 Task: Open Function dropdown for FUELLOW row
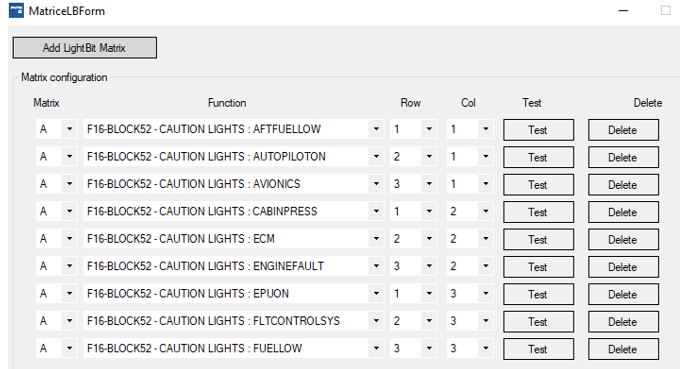pyautogui.click(x=376, y=348)
